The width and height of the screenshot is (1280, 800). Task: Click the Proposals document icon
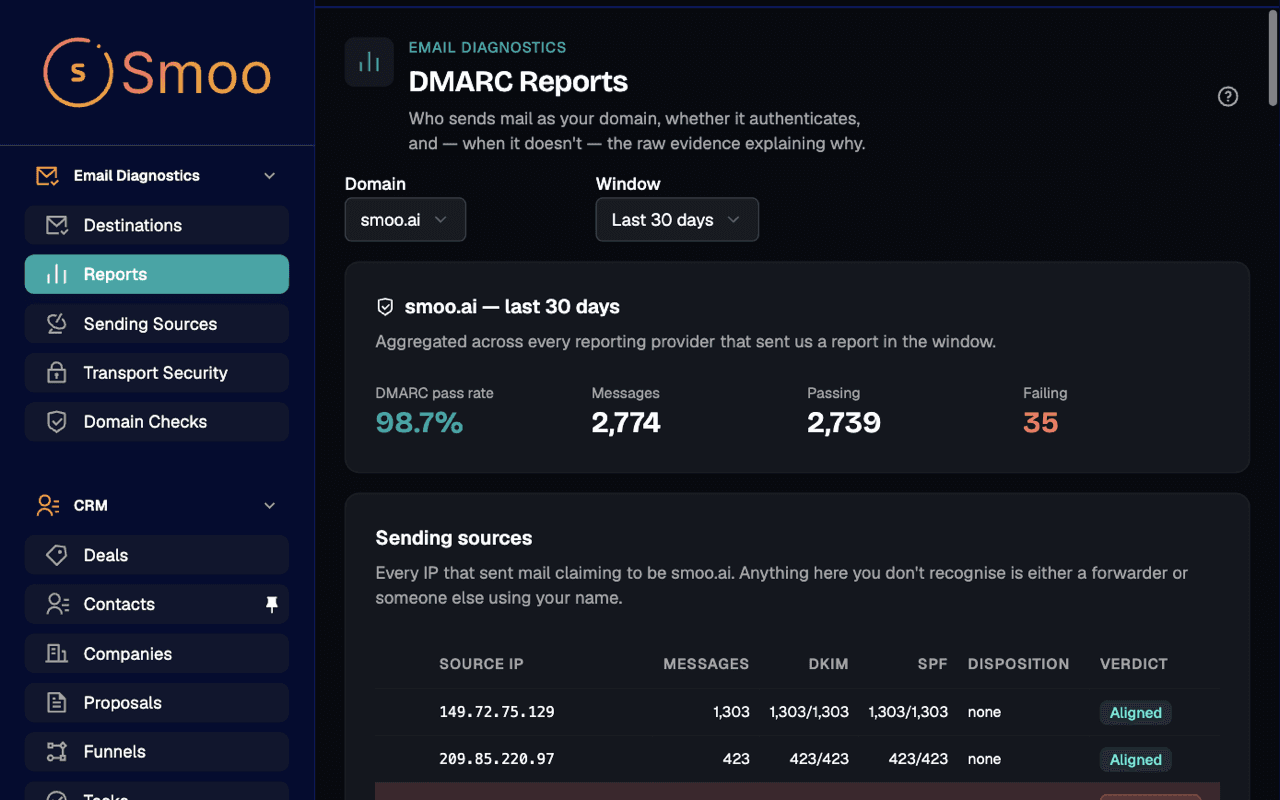57,702
